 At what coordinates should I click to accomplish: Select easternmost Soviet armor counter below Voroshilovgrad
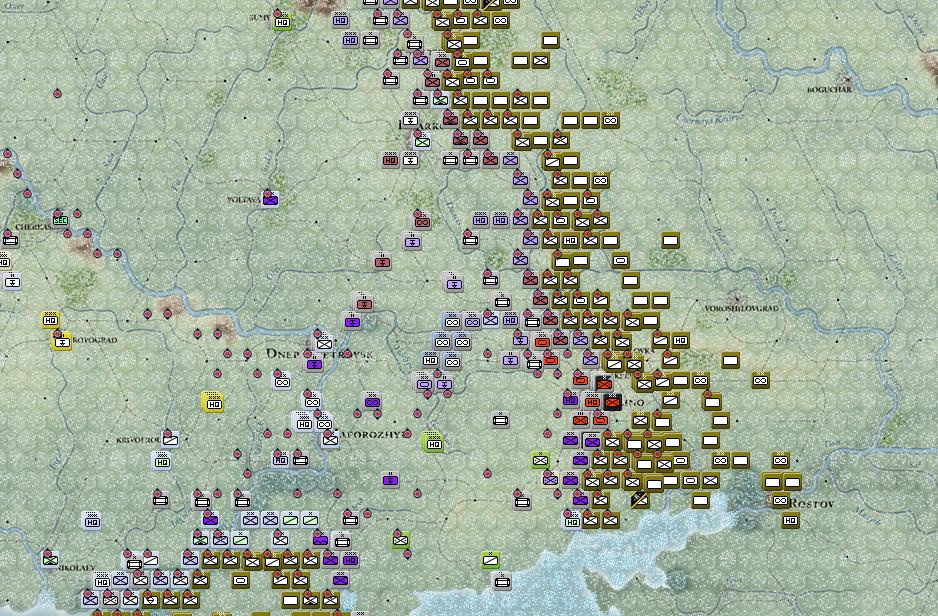coord(760,380)
